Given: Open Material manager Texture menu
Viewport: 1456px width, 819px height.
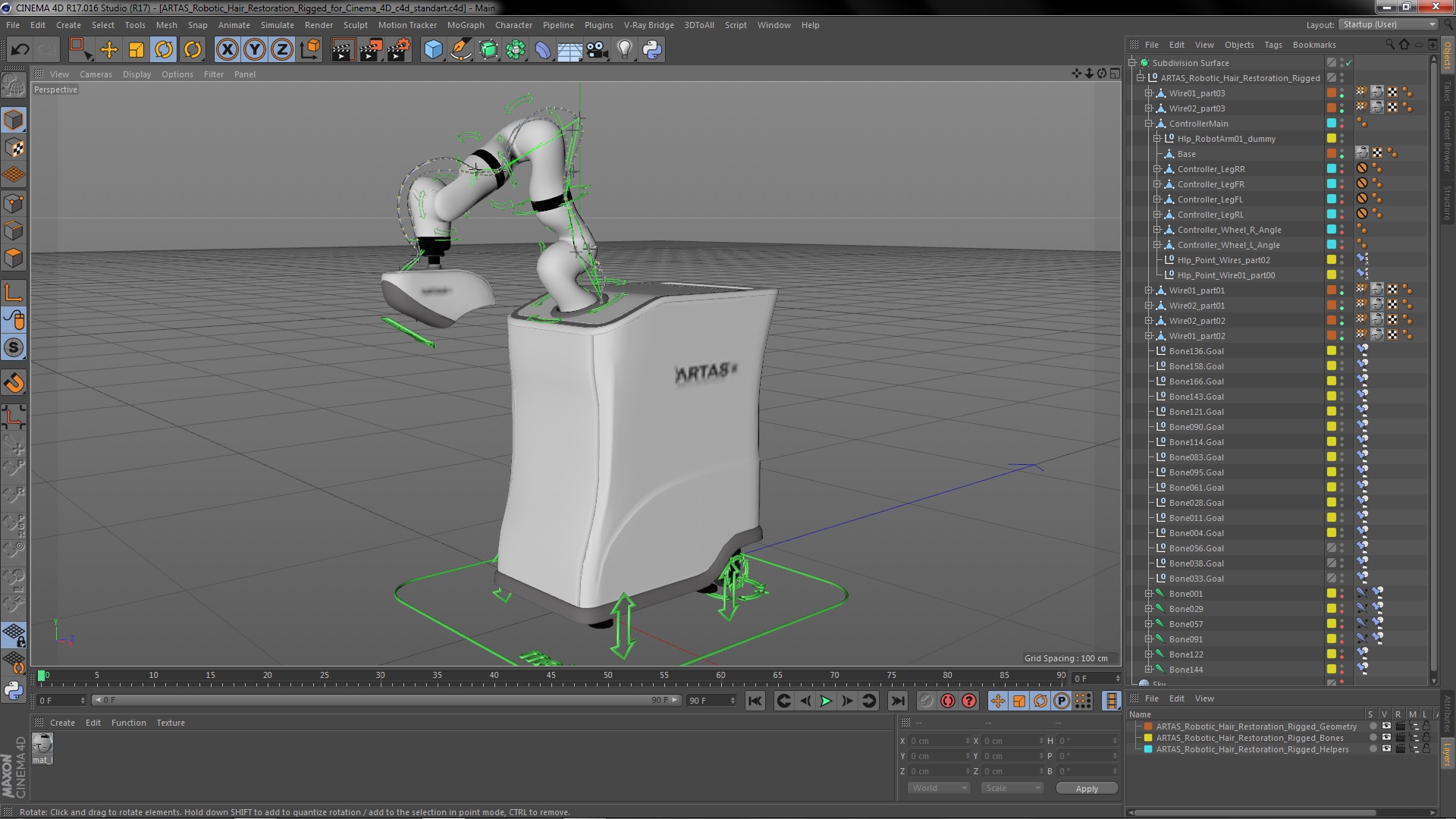Looking at the screenshot, I should coord(171,723).
